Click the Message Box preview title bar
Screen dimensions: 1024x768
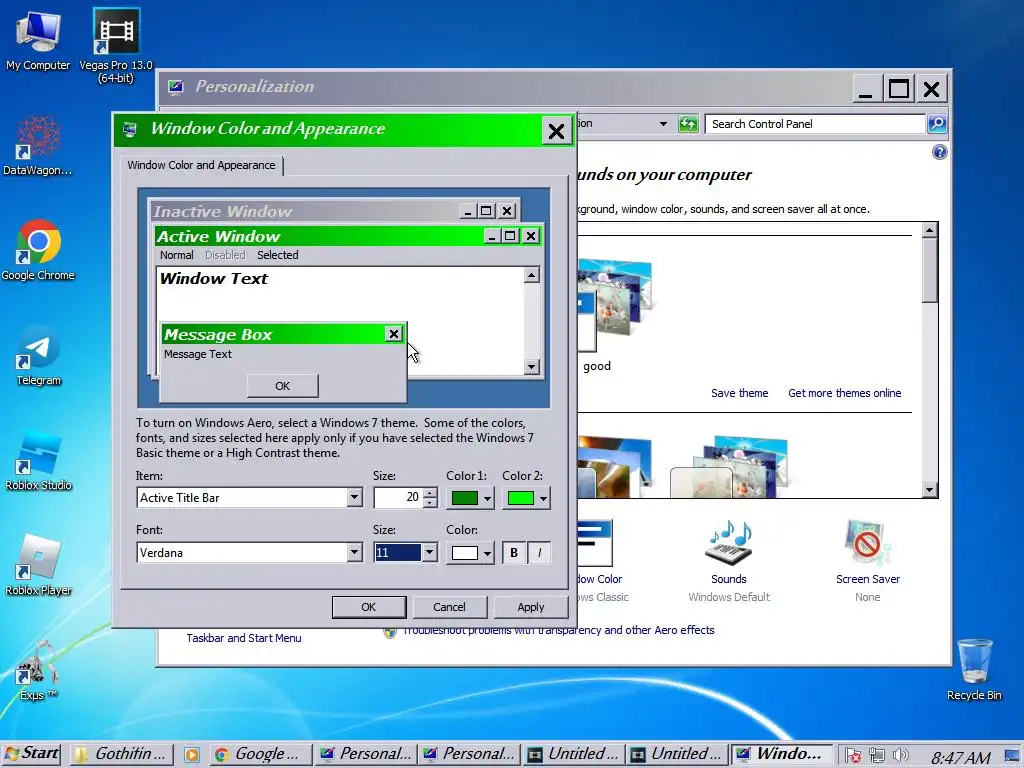tap(273, 334)
